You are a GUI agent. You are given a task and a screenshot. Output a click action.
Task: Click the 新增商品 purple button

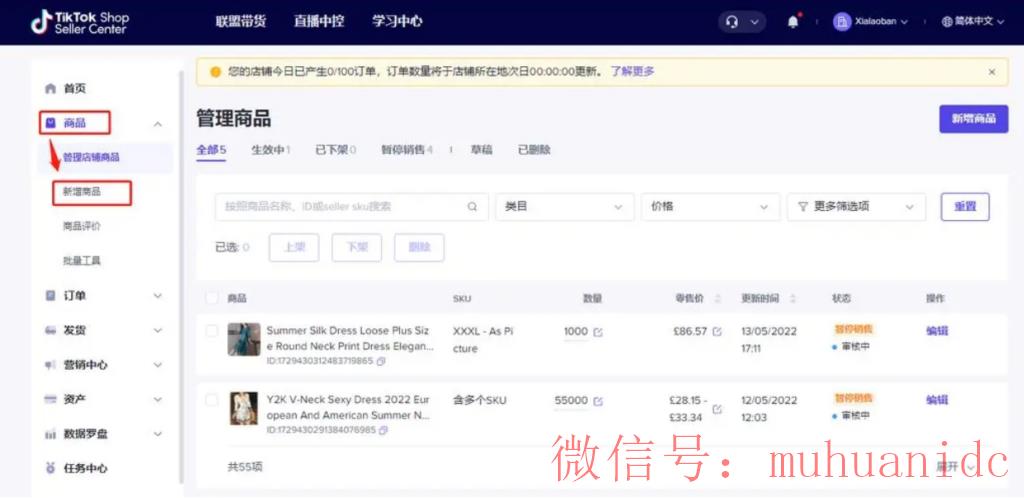973,119
